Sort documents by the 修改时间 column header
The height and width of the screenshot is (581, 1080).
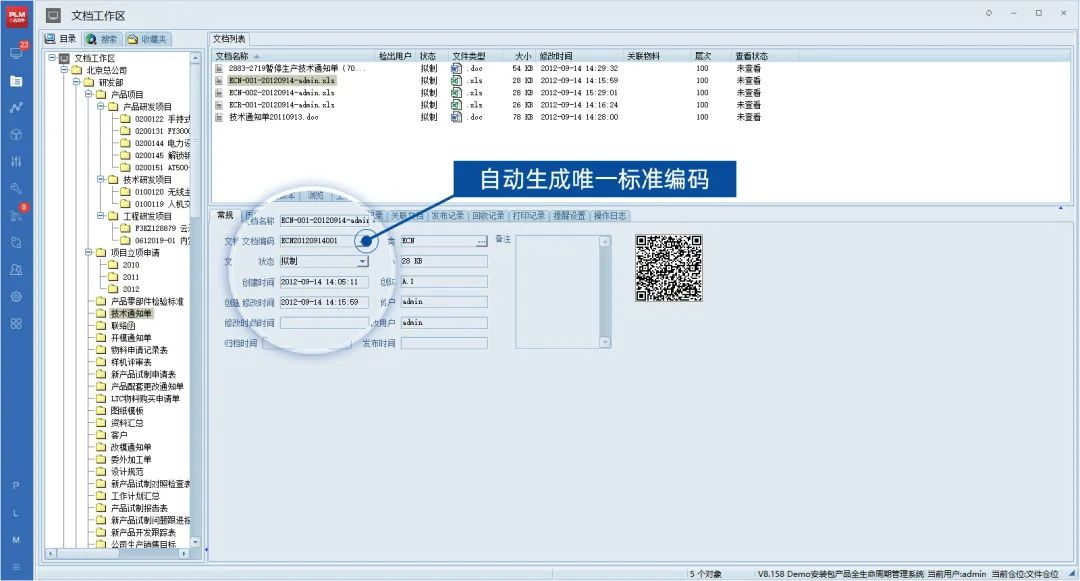coord(555,56)
